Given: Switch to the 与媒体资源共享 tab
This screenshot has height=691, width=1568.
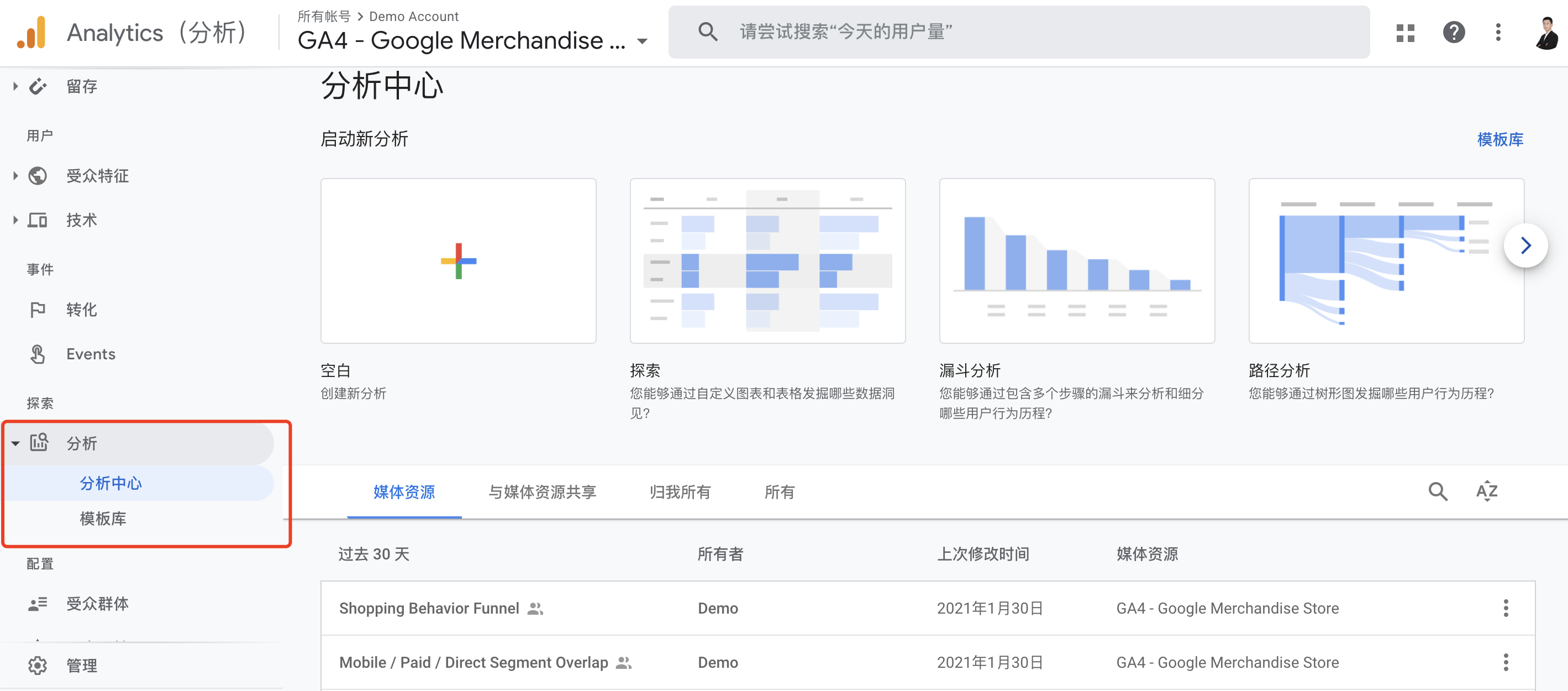Looking at the screenshot, I should (x=542, y=492).
